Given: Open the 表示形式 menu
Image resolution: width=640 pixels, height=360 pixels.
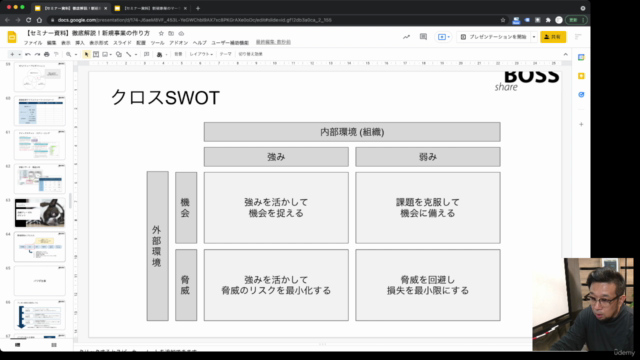Looking at the screenshot, I should tap(99, 43).
